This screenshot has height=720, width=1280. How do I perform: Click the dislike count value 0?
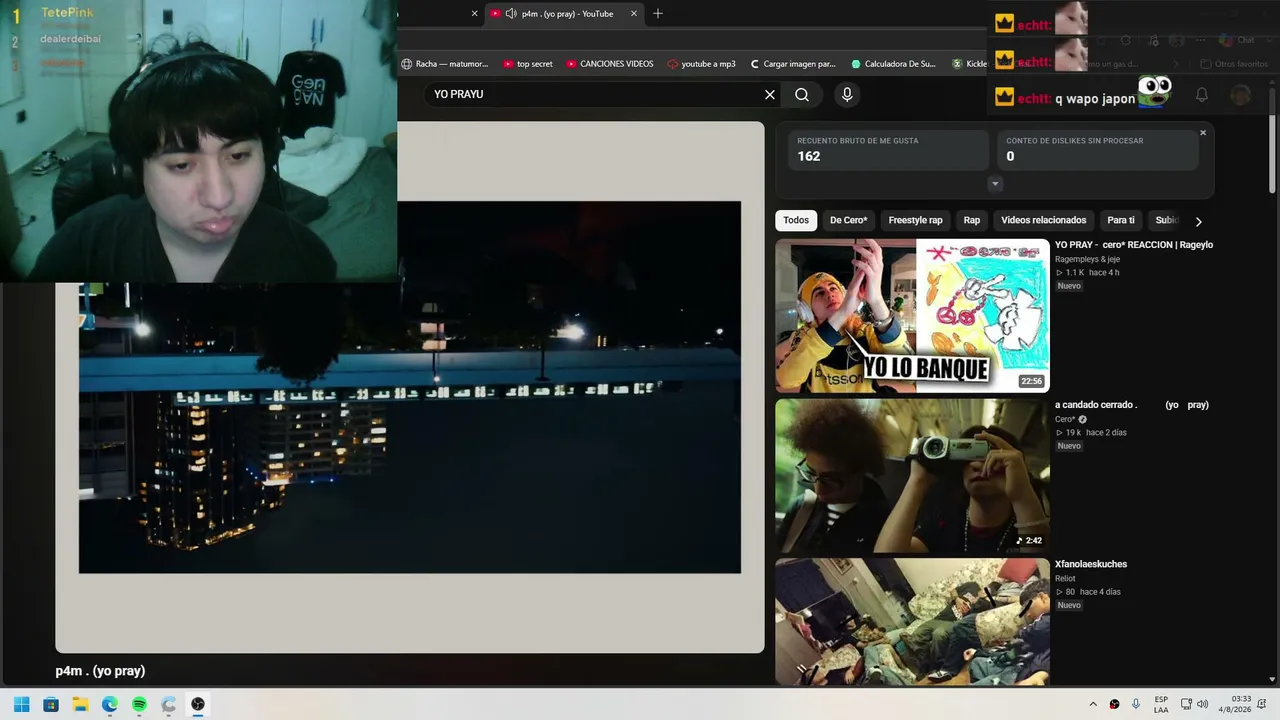(1010, 157)
